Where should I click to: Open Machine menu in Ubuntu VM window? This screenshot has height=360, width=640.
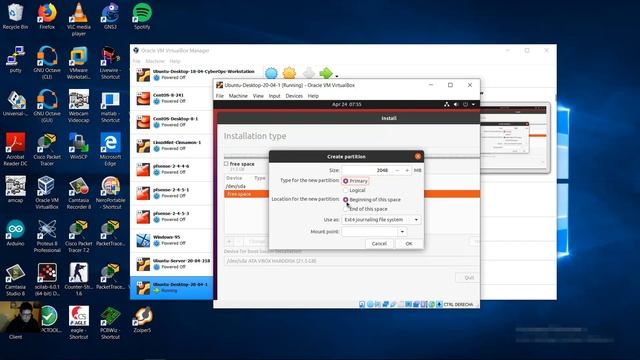click(x=238, y=96)
